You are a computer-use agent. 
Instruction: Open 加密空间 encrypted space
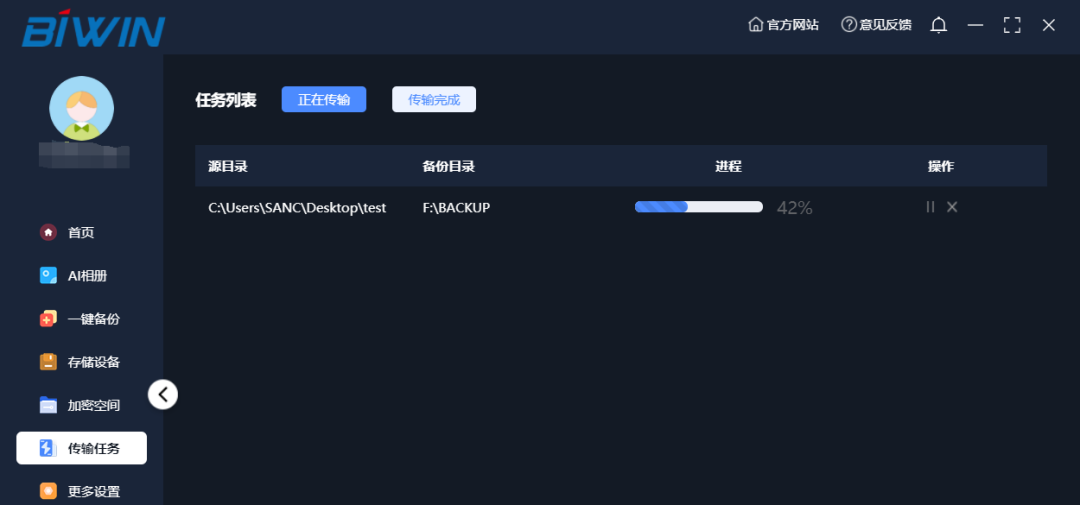(x=80, y=405)
